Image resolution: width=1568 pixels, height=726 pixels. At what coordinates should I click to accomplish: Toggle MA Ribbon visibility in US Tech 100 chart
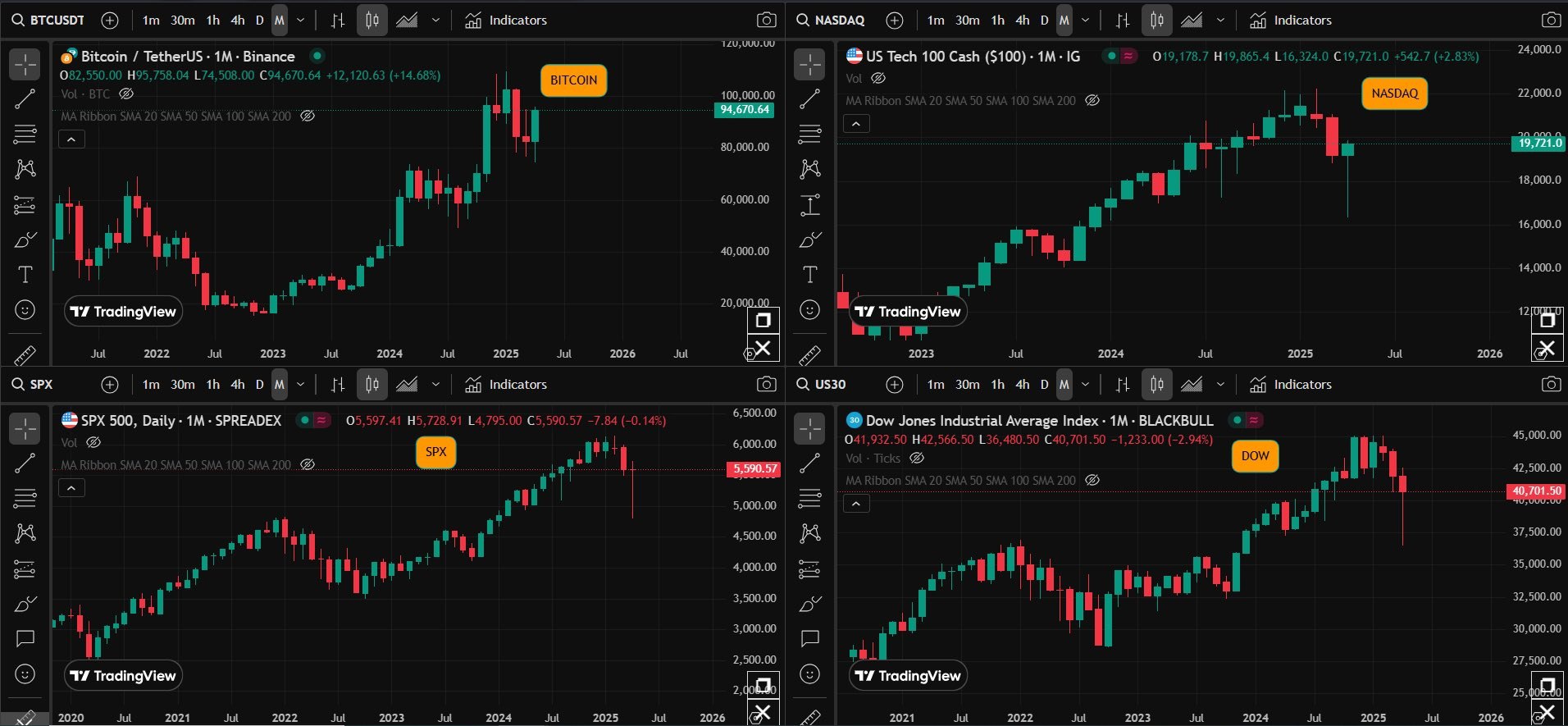1092,101
